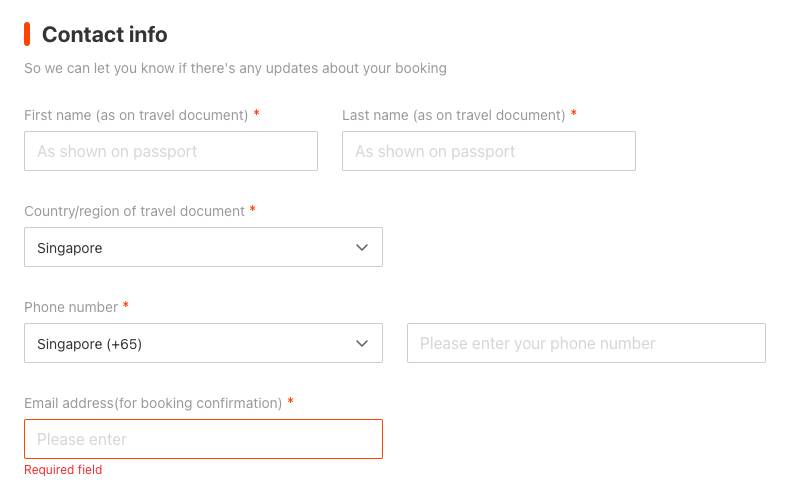This screenshot has width=788, height=502.
Task: Click the booking updates subtitle text
Action: pyautogui.click(x=235, y=68)
